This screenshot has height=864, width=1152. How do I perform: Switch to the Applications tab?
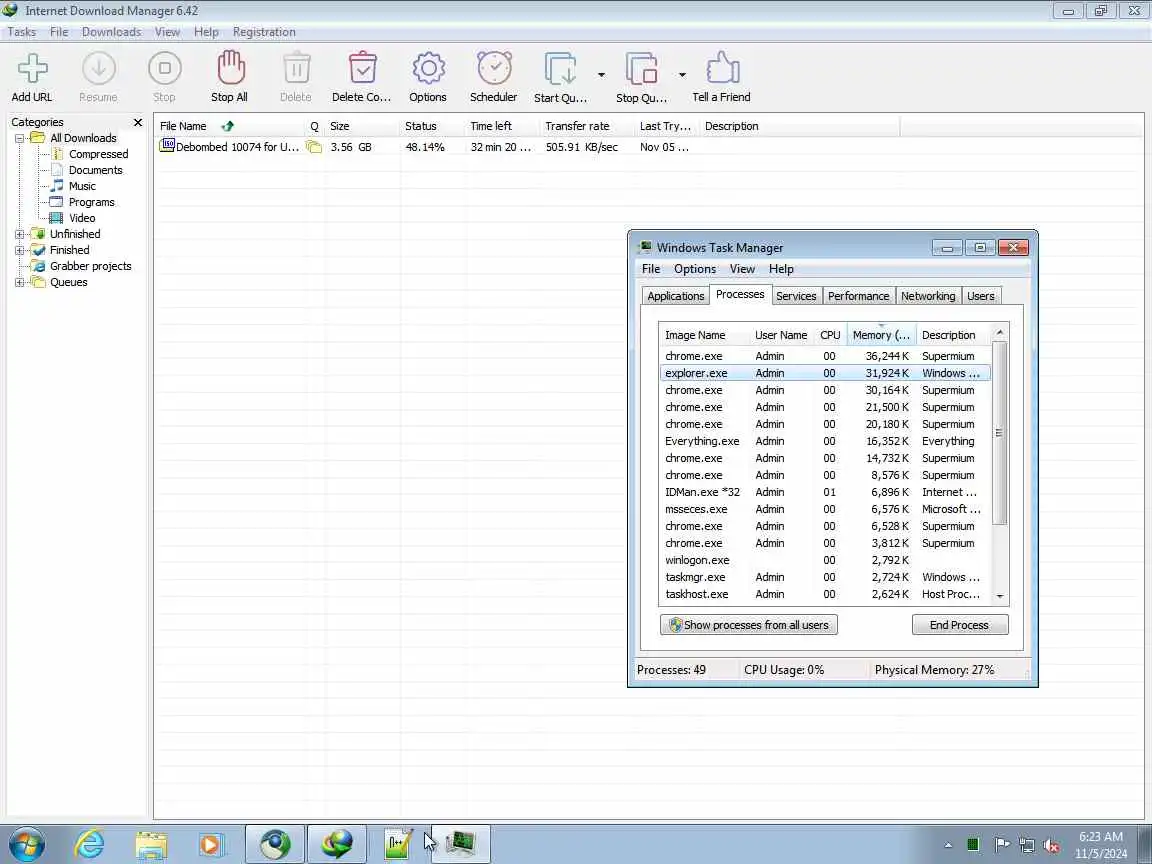(675, 296)
